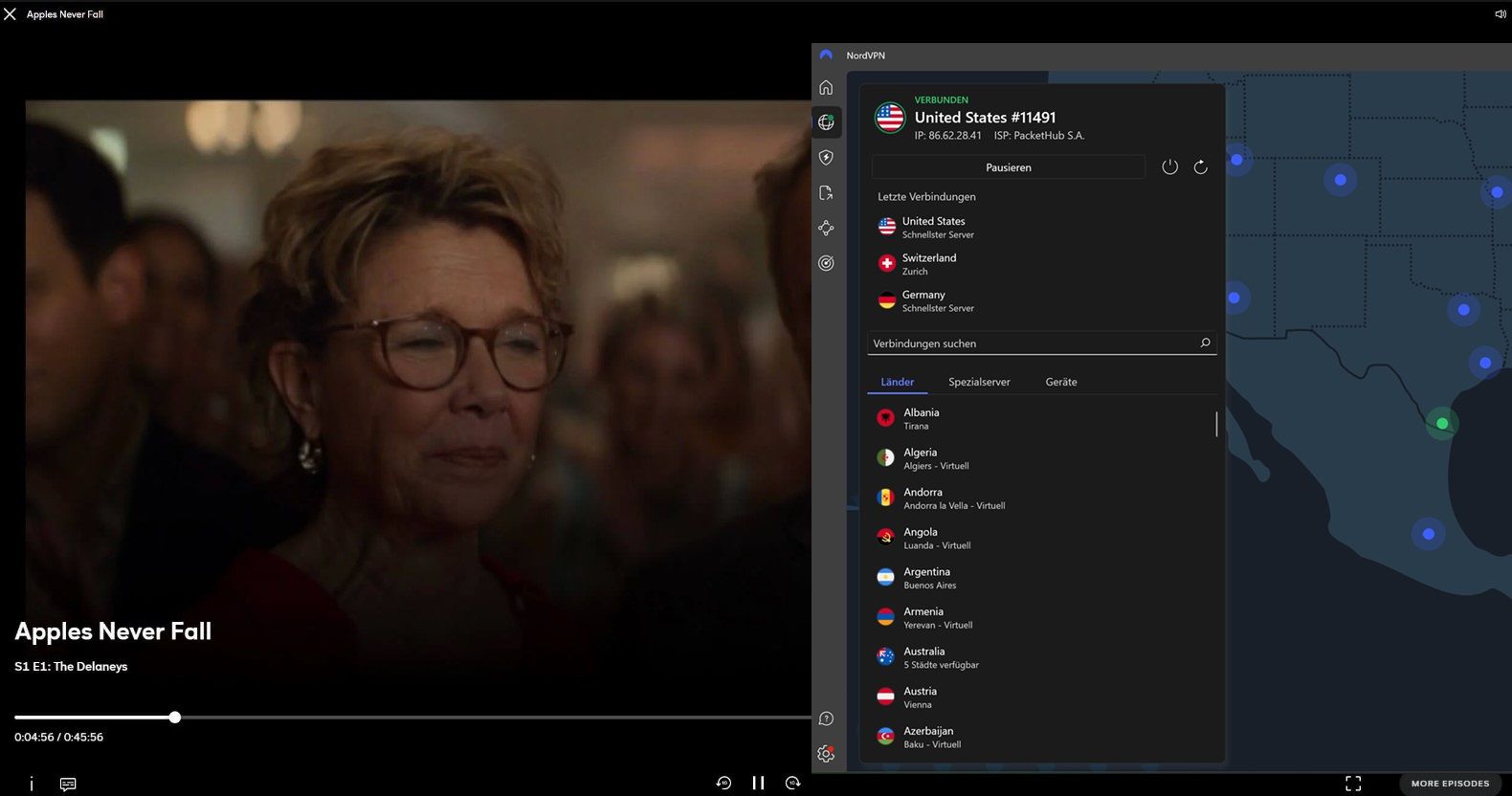1512x796 pixels.
Task: Rewind 10 seconds in player
Action: coord(723,783)
